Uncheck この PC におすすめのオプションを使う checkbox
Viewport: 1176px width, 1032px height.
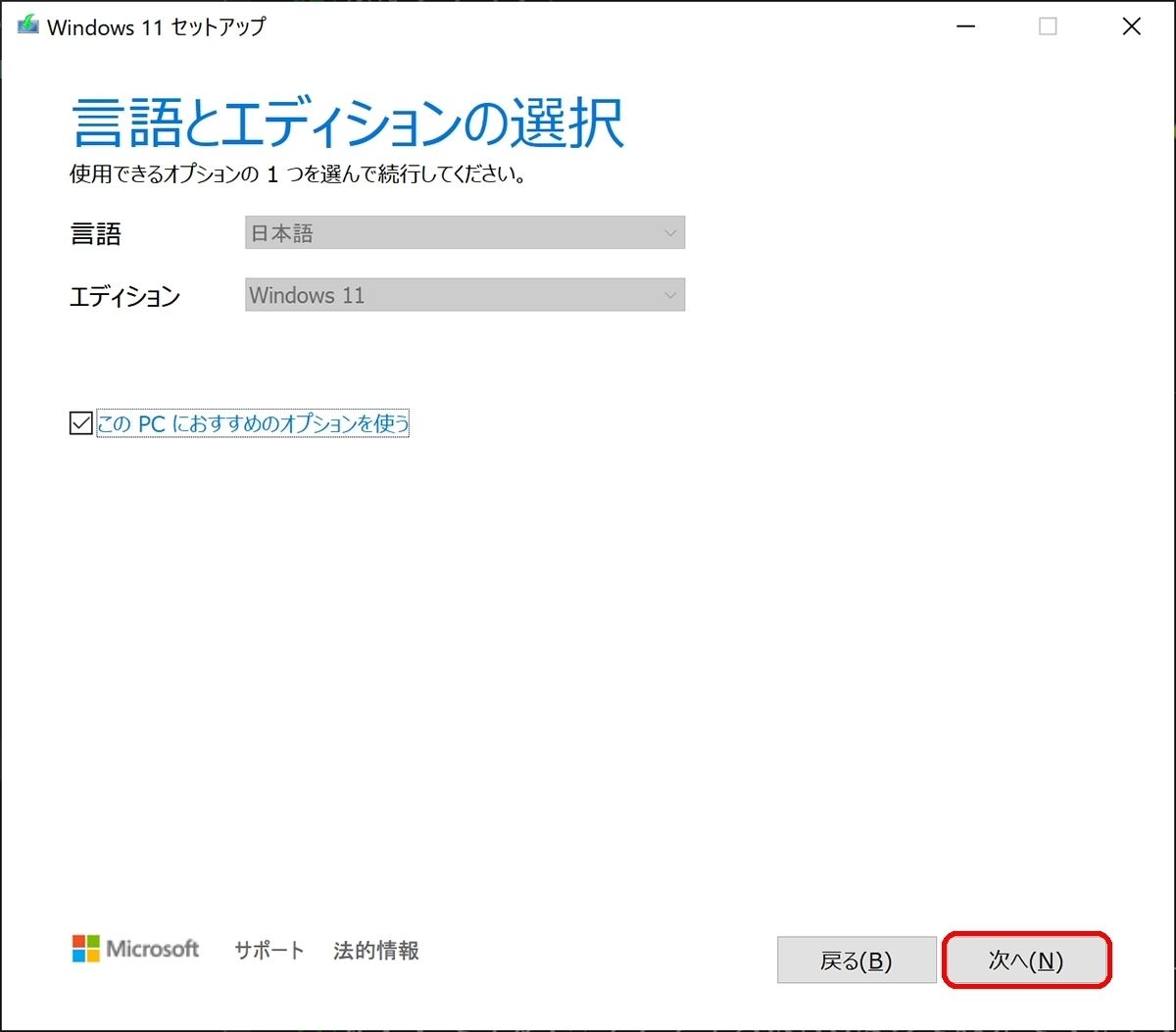pos(80,423)
